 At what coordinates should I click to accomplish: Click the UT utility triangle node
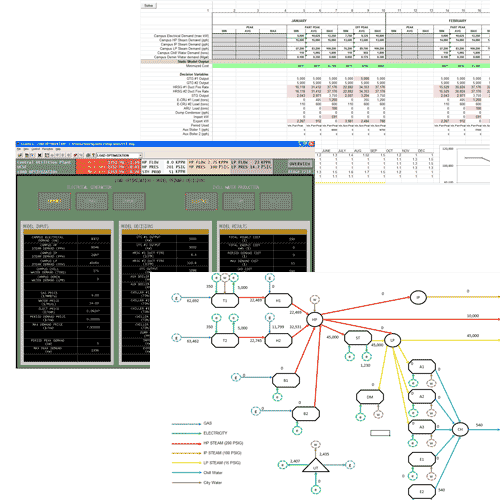[316, 465]
